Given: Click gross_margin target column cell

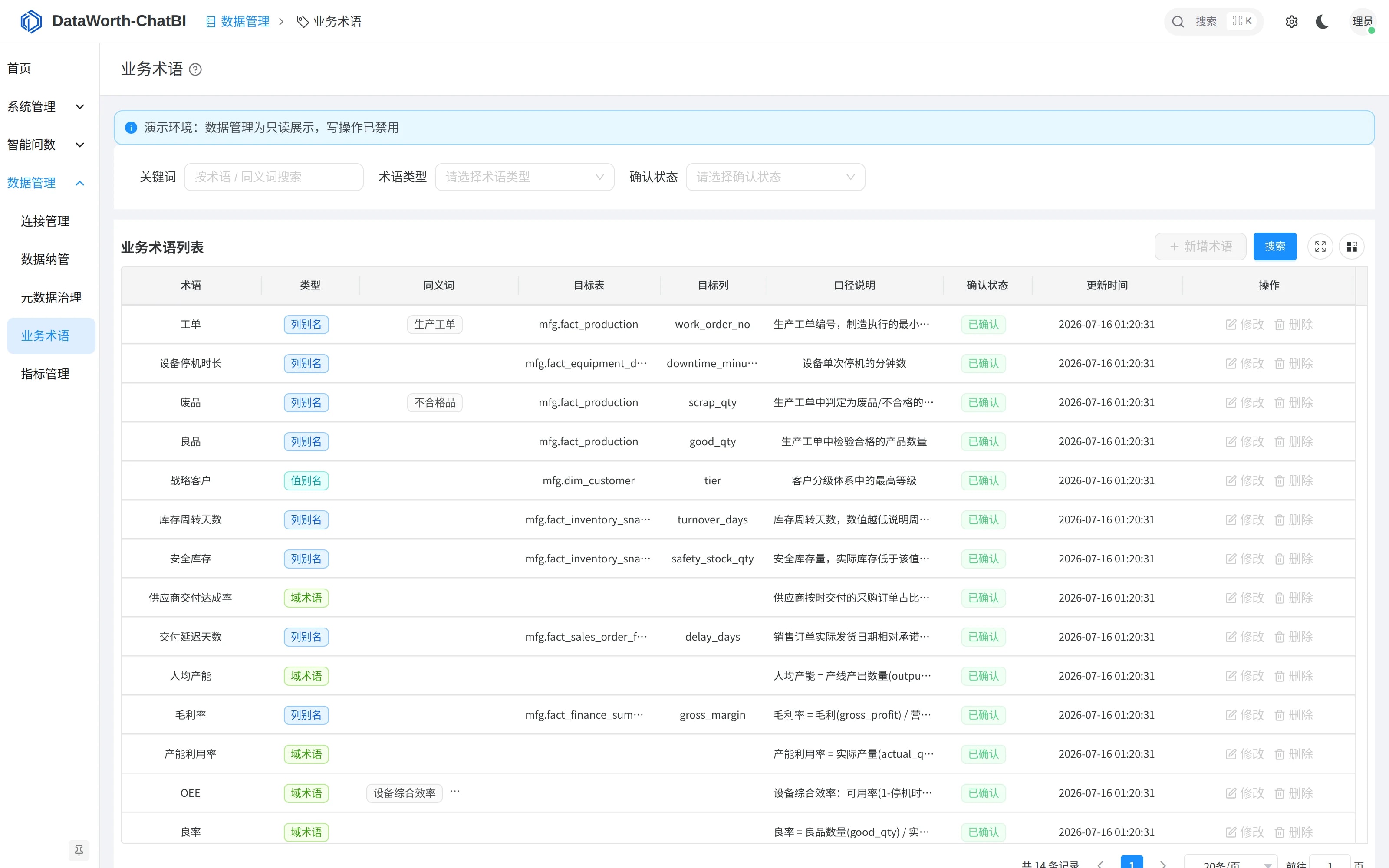Looking at the screenshot, I should pyautogui.click(x=712, y=715).
